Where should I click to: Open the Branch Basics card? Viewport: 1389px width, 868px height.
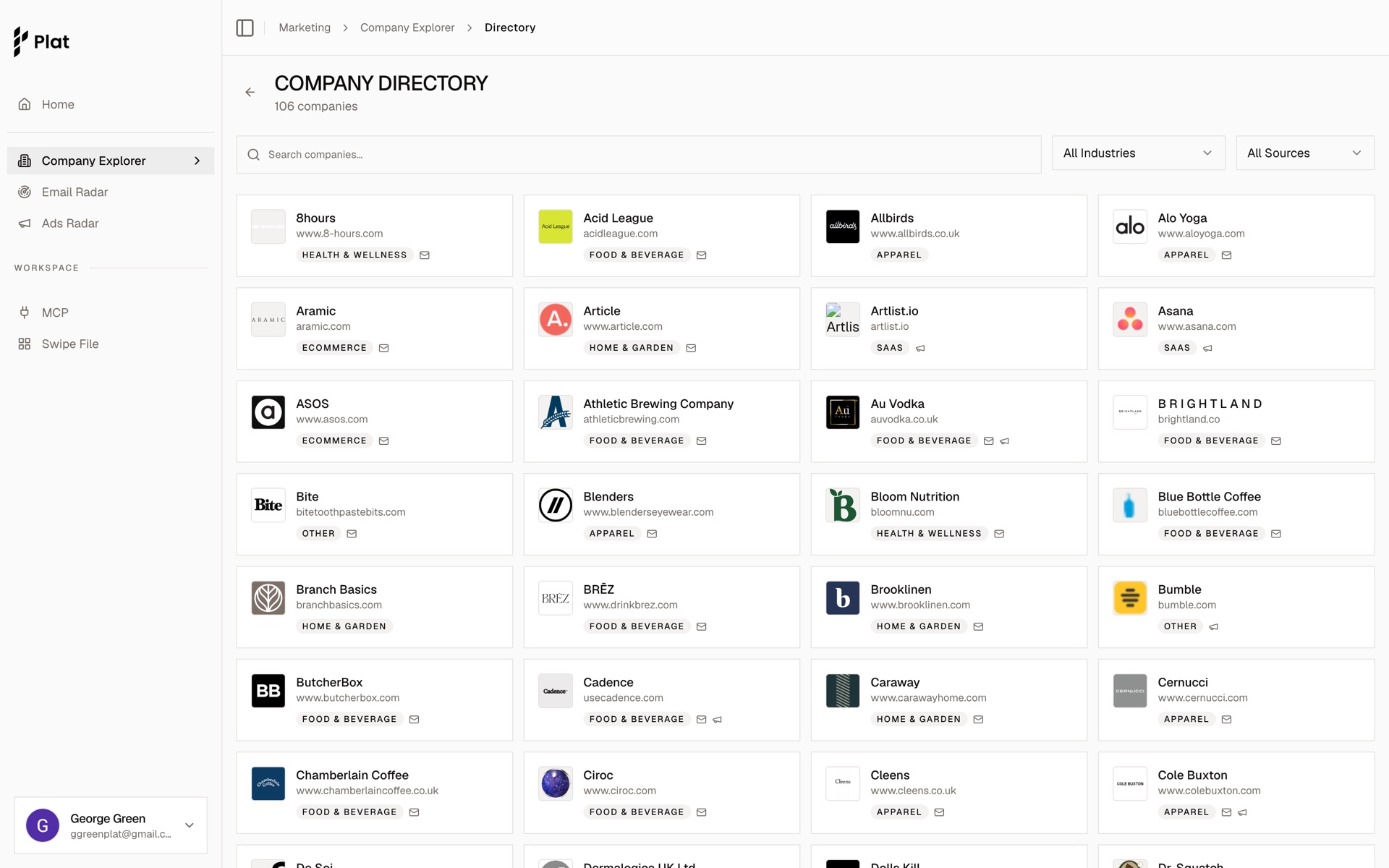374,607
